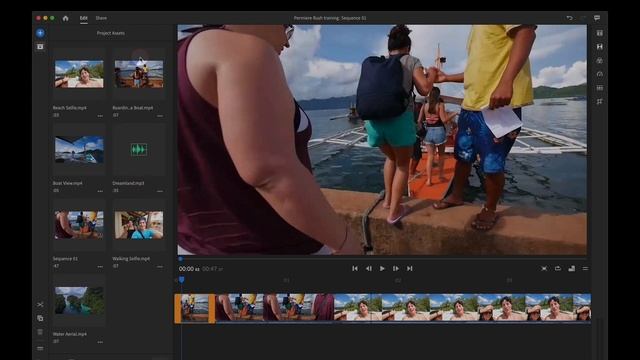Click the Dreamland.mp3 file name
Screen dimensions: 640x360
pos(128,183)
